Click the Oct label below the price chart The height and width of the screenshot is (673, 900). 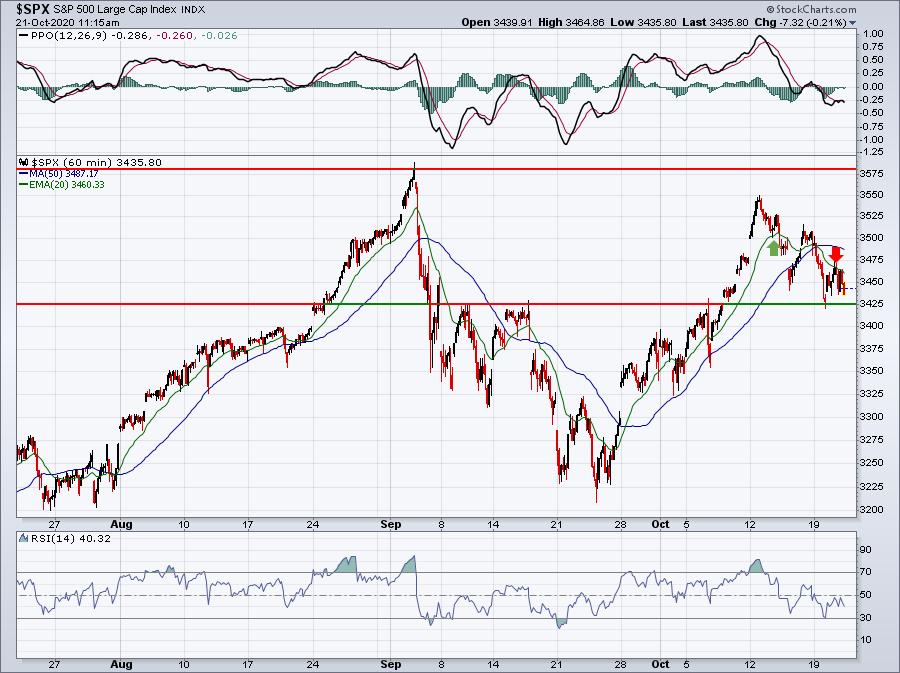click(x=660, y=524)
